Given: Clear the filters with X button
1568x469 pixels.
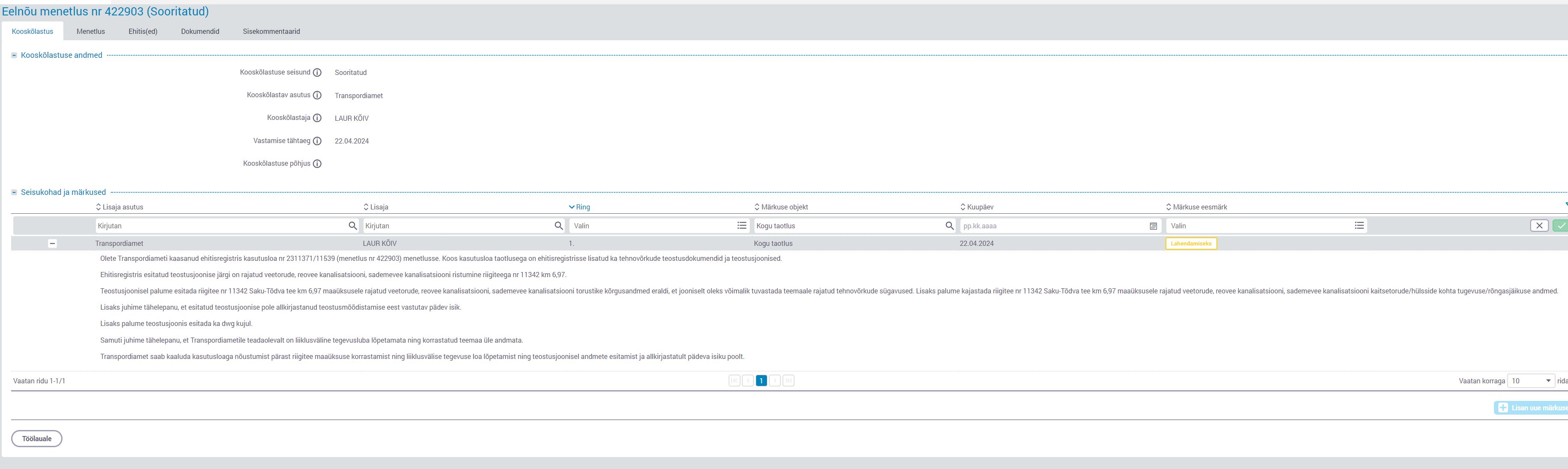Looking at the screenshot, I should point(1539,226).
